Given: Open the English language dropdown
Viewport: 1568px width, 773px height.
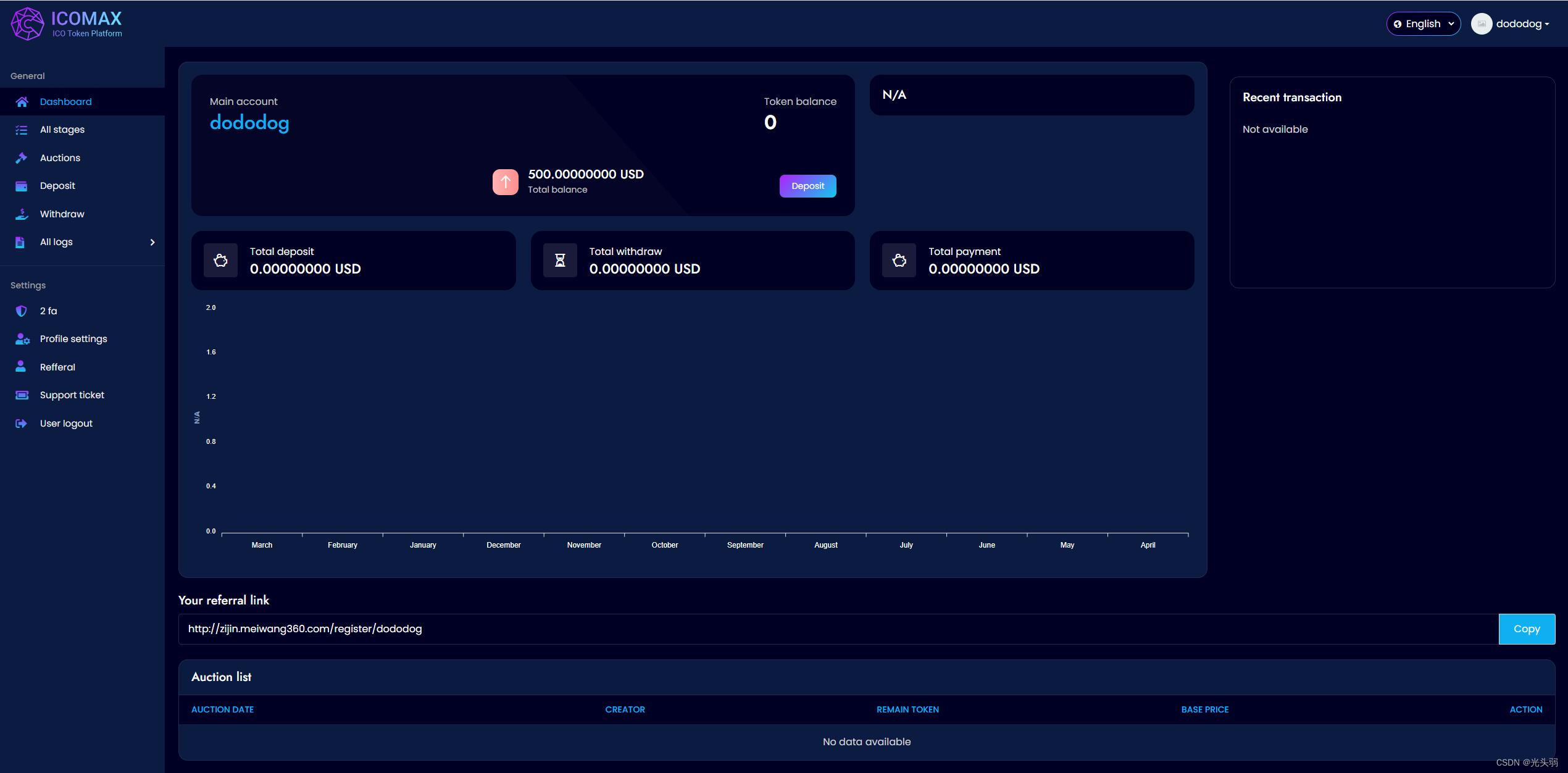Looking at the screenshot, I should 1424,24.
